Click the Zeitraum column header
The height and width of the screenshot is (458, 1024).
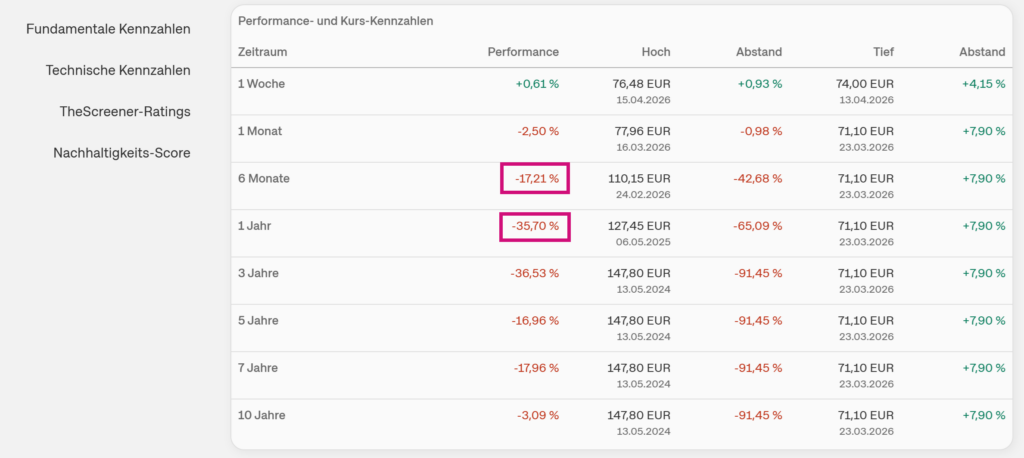[262, 52]
